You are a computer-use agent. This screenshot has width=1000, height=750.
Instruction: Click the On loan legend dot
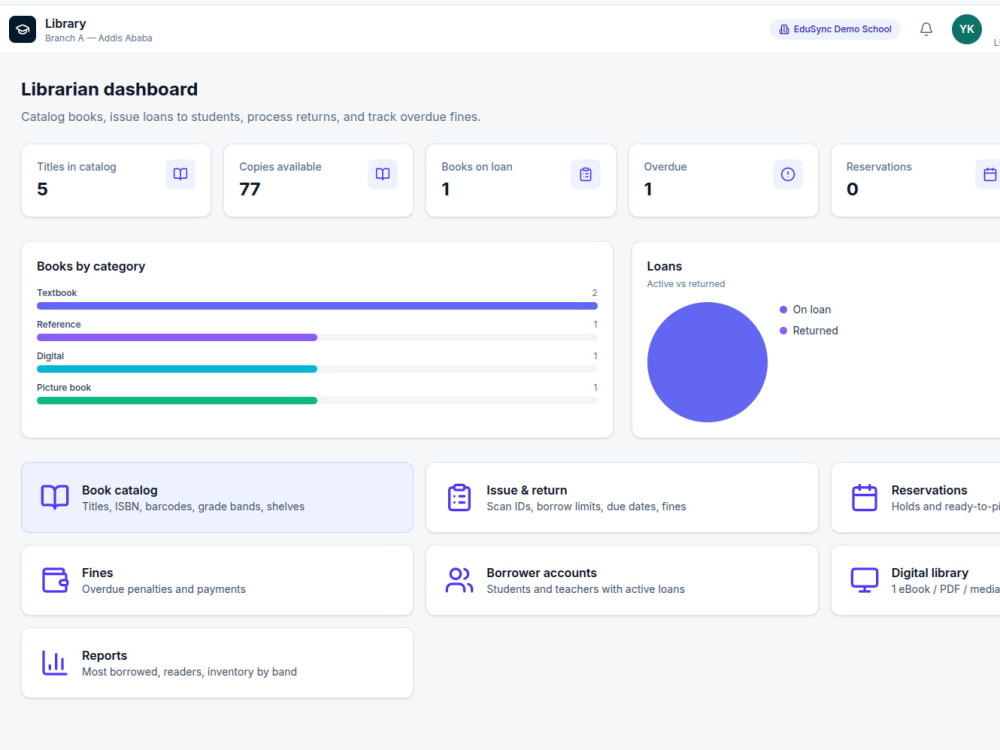click(783, 310)
